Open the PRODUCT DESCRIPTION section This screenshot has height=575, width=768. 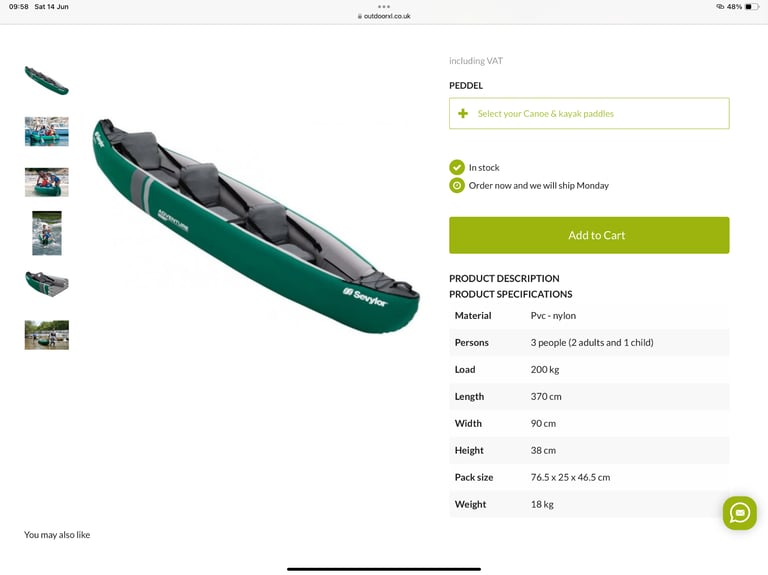(x=504, y=278)
